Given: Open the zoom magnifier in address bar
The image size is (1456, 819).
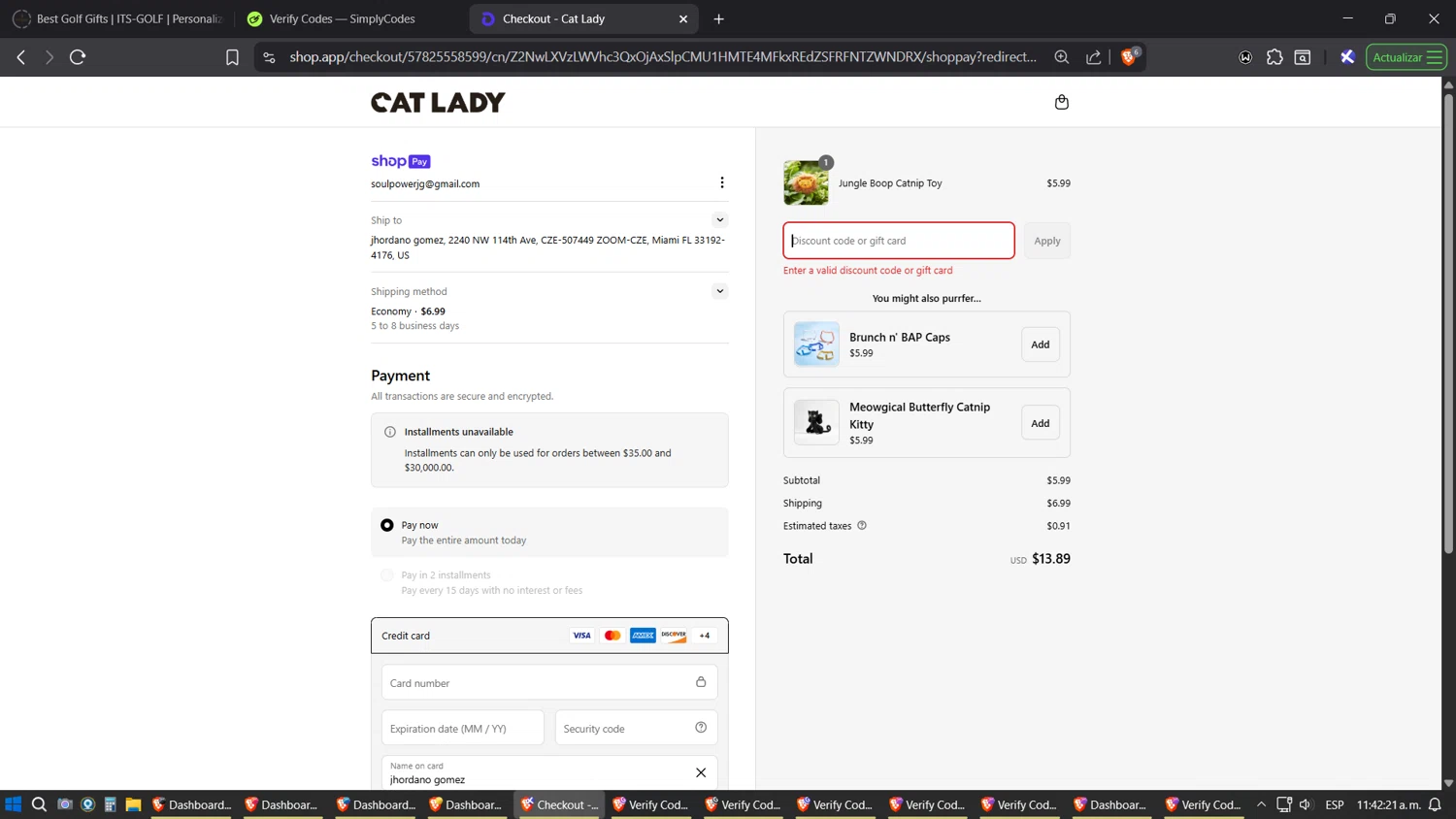Looking at the screenshot, I should tap(1062, 57).
